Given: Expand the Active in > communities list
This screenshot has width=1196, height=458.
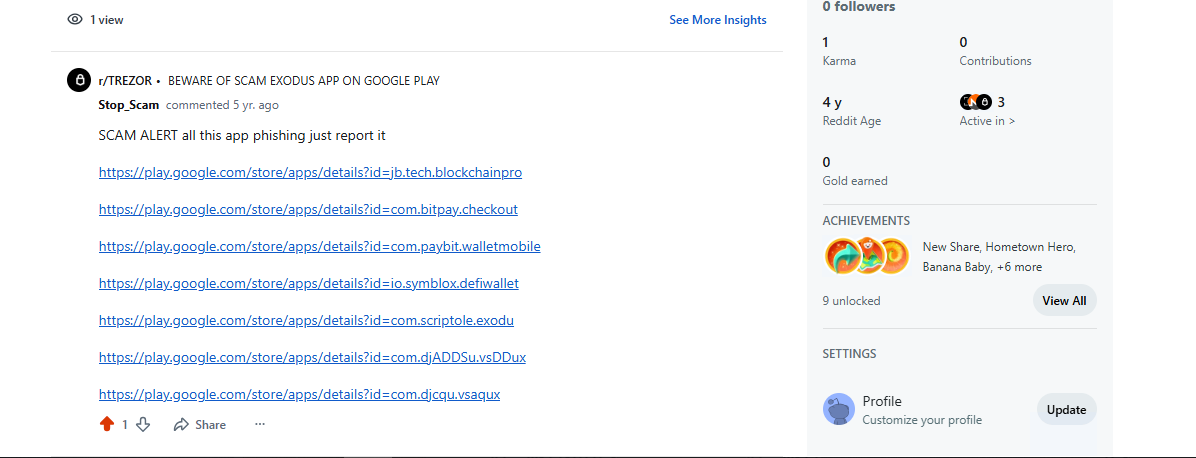Looking at the screenshot, I should [x=987, y=121].
